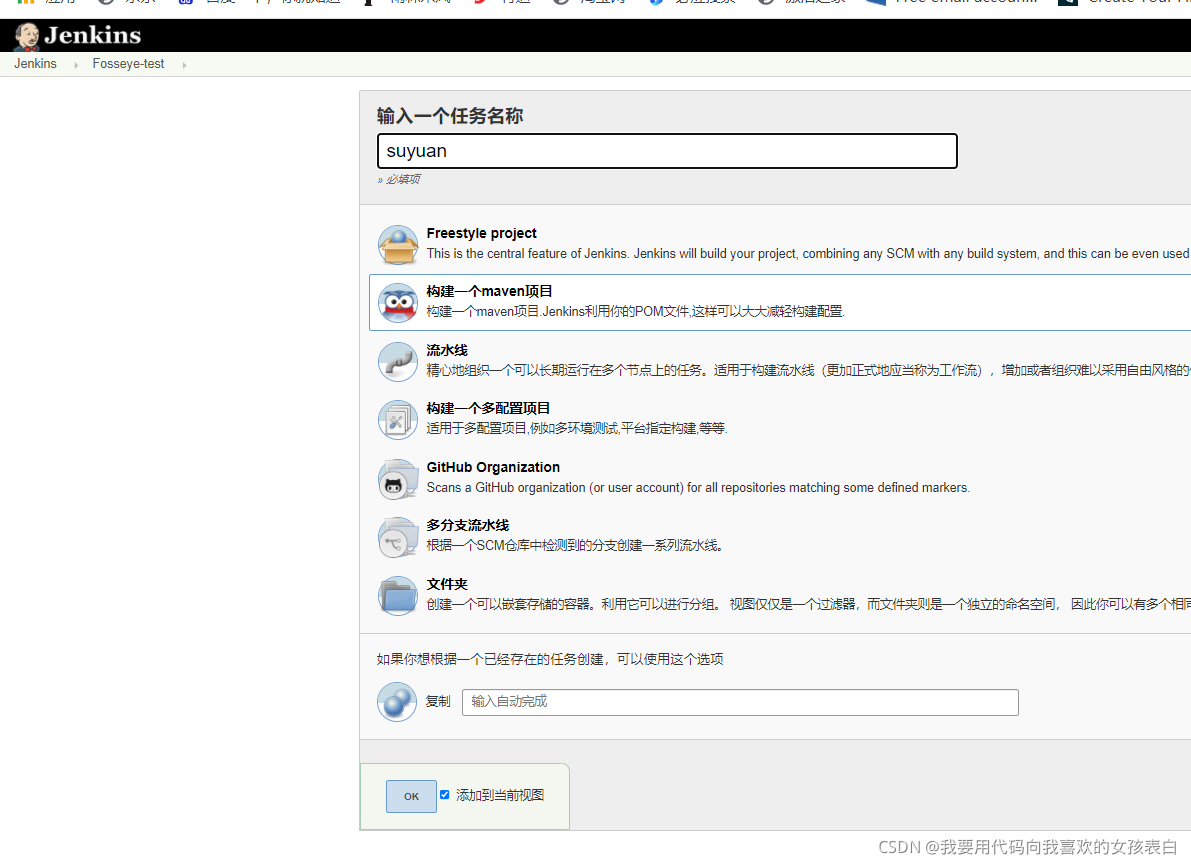Select the 文件夹 folder icon

pos(398,596)
